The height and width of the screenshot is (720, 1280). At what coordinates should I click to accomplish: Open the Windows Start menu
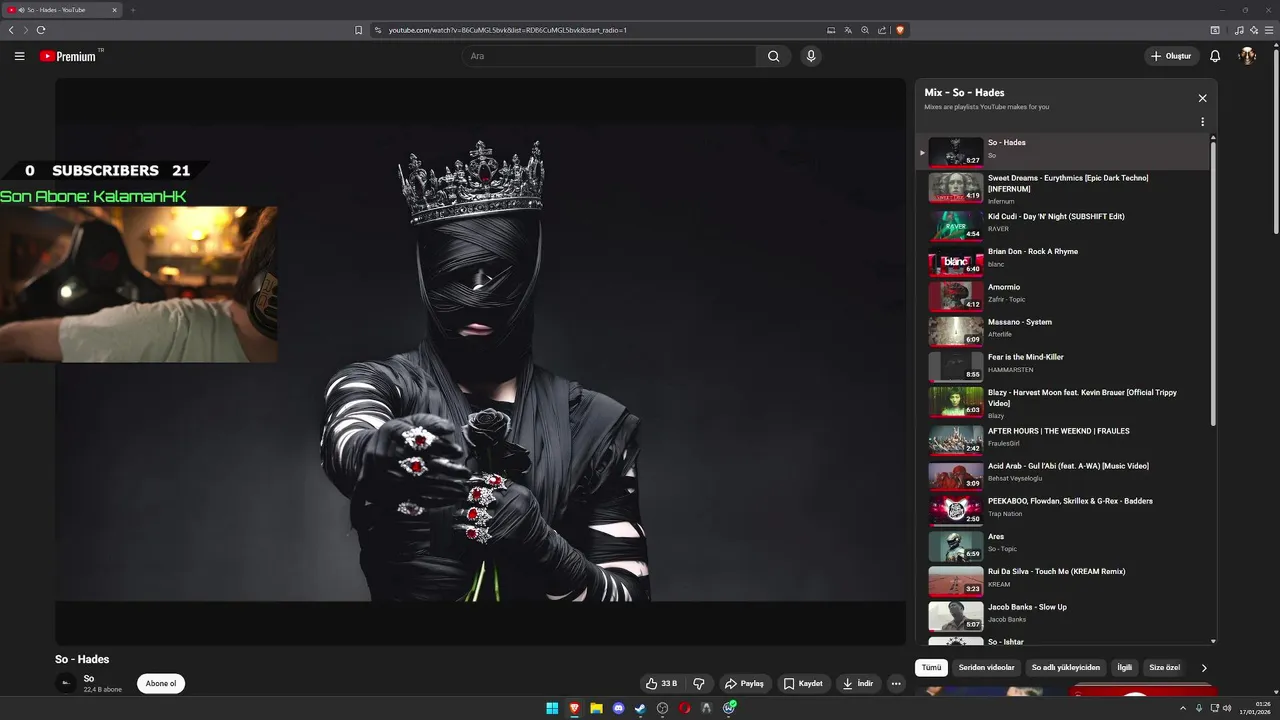(x=552, y=708)
